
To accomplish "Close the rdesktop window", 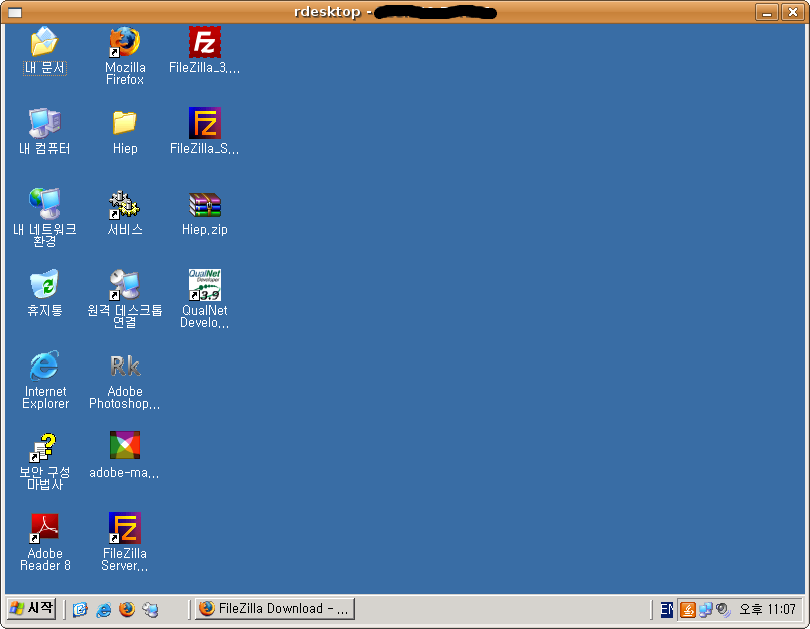I will [x=793, y=12].
